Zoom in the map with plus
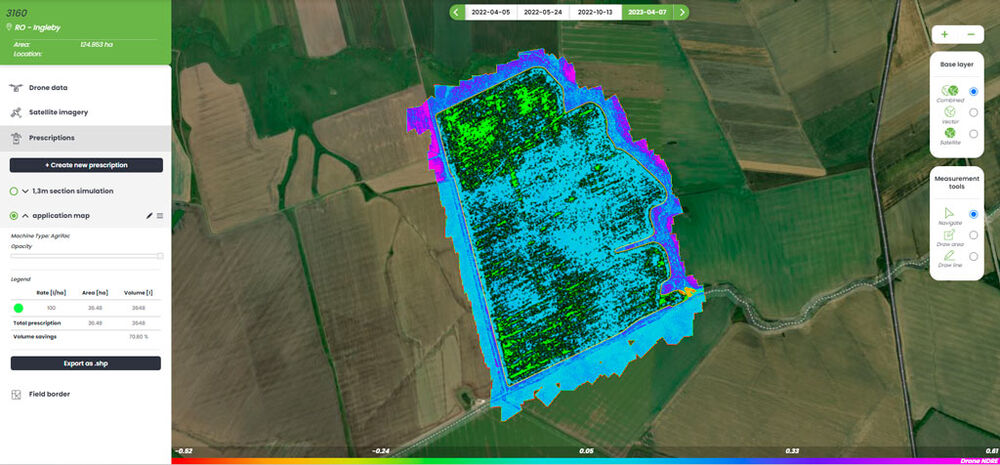The height and width of the screenshot is (465, 1000). click(x=945, y=34)
